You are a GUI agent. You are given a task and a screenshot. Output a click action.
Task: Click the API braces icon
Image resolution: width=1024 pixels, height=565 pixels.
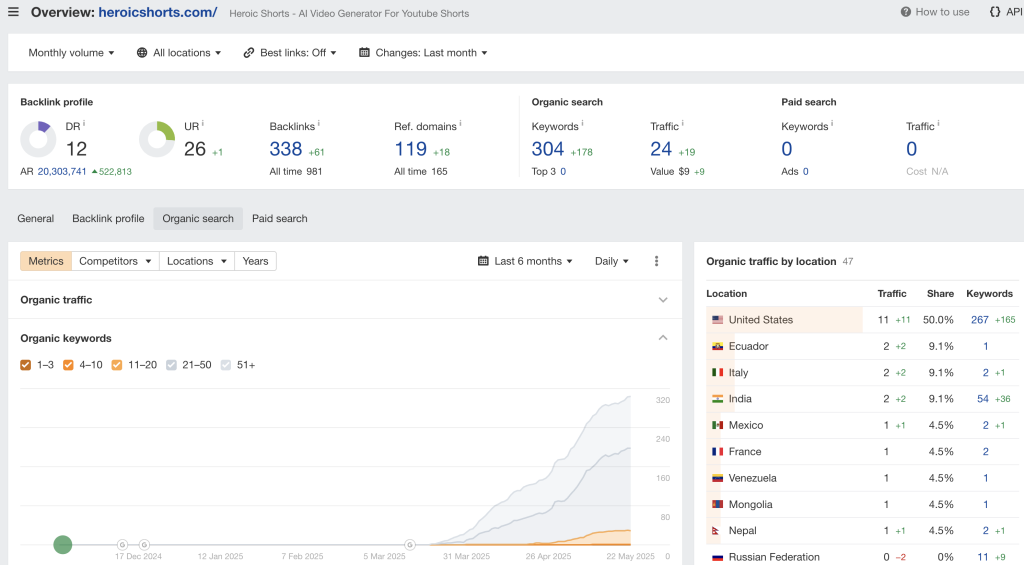tap(994, 12)
